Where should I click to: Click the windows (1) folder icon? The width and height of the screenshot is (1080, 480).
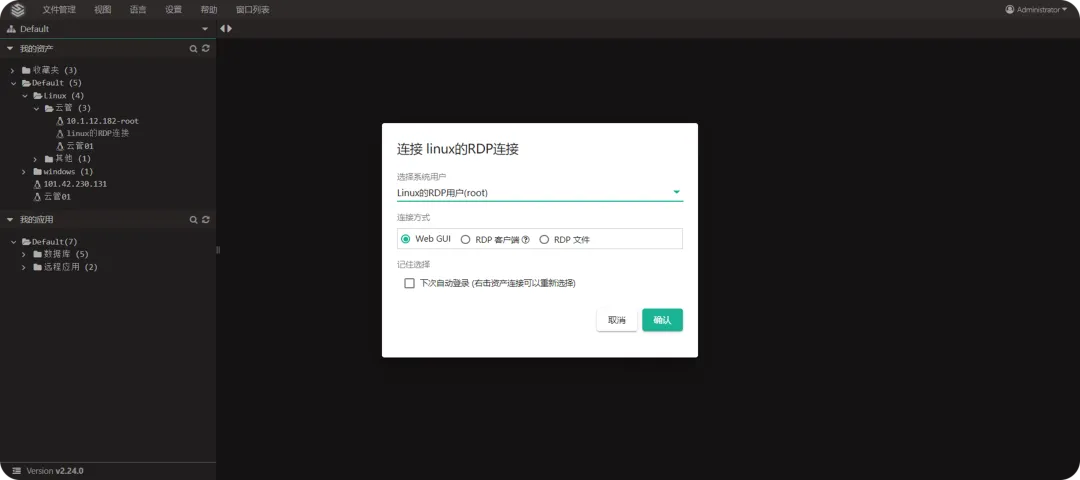(38, 171)
